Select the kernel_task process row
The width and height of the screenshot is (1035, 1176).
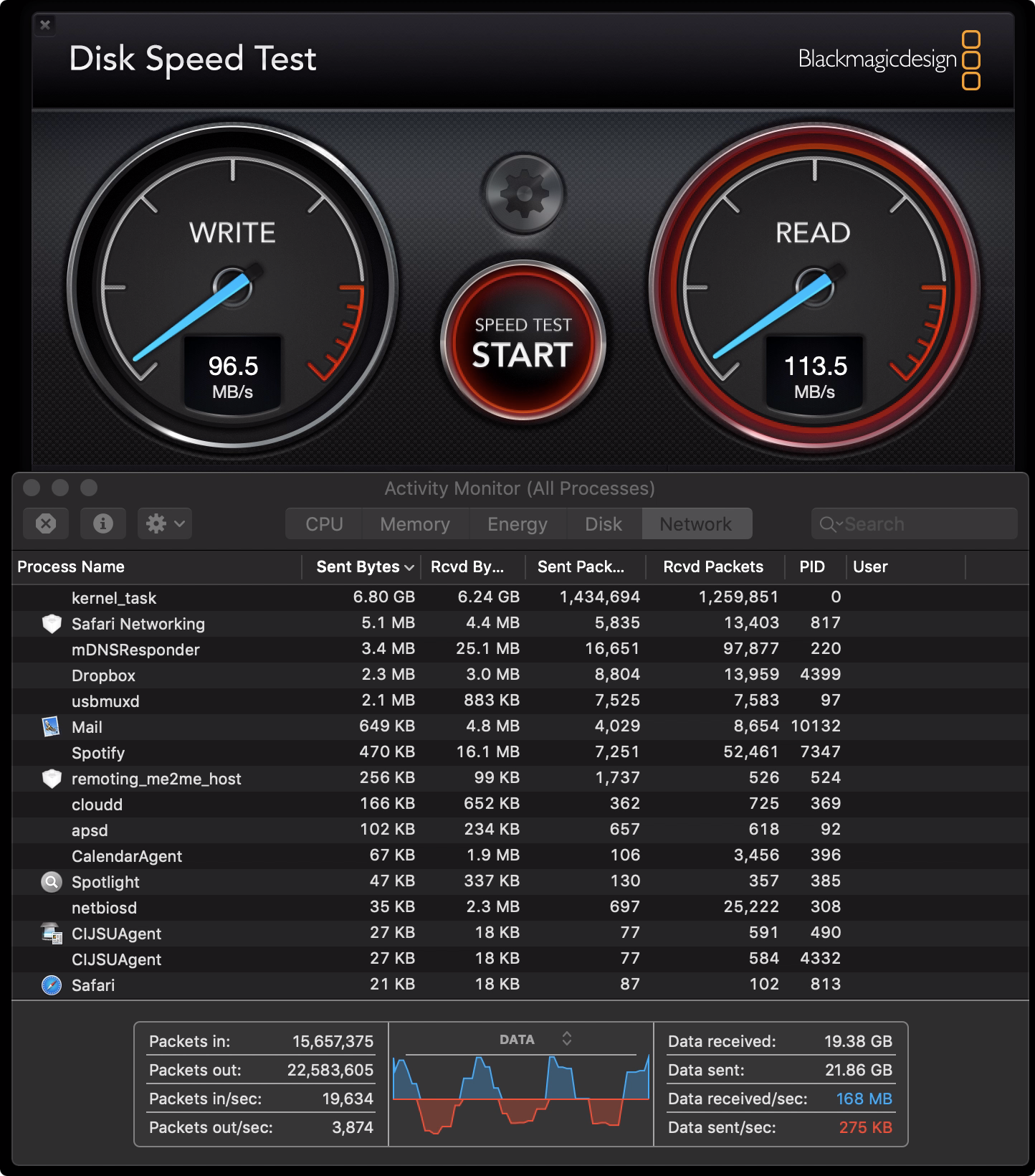520,597
